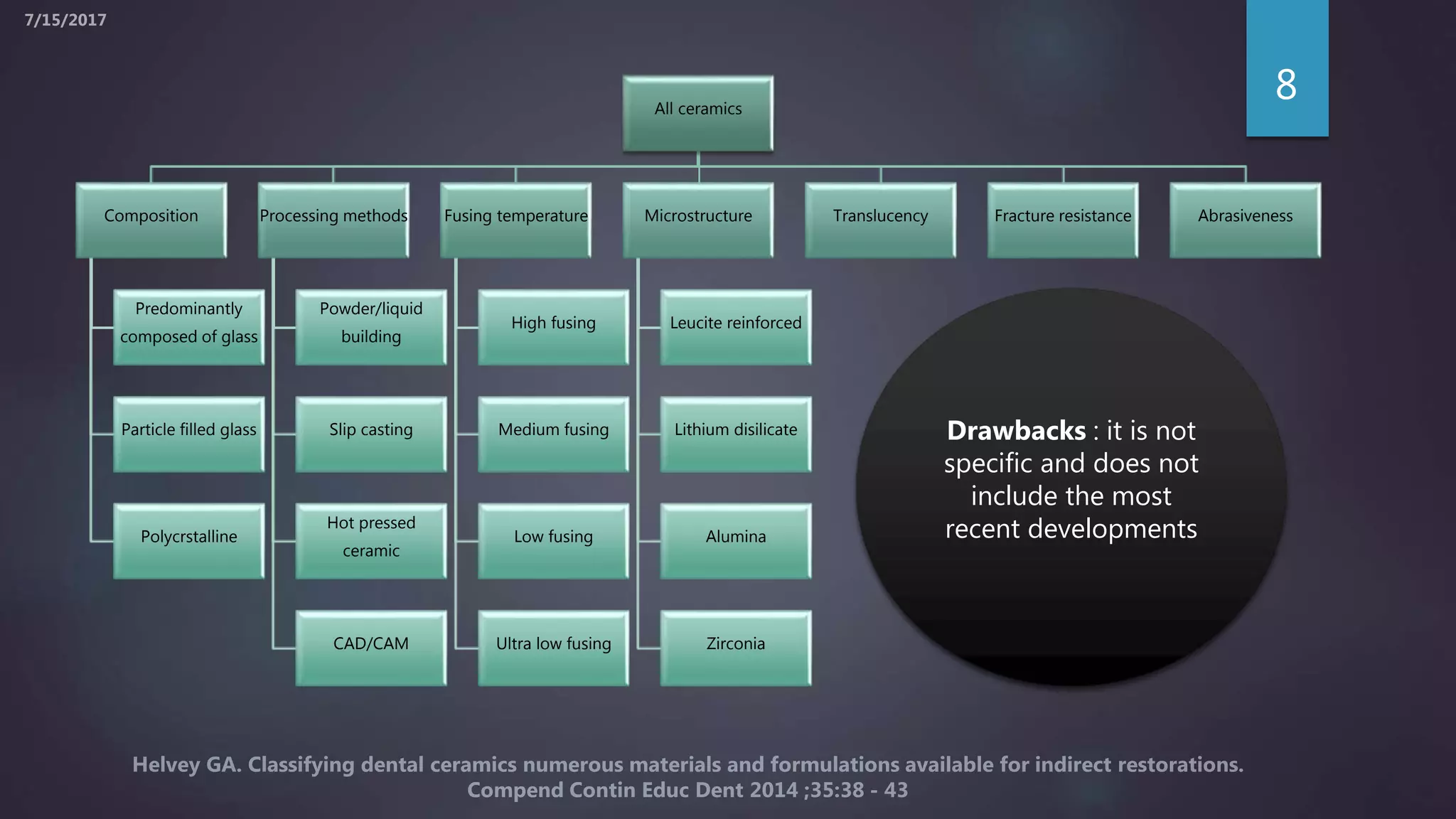
Task: Select the Composition category box
Action: point(151,220)
